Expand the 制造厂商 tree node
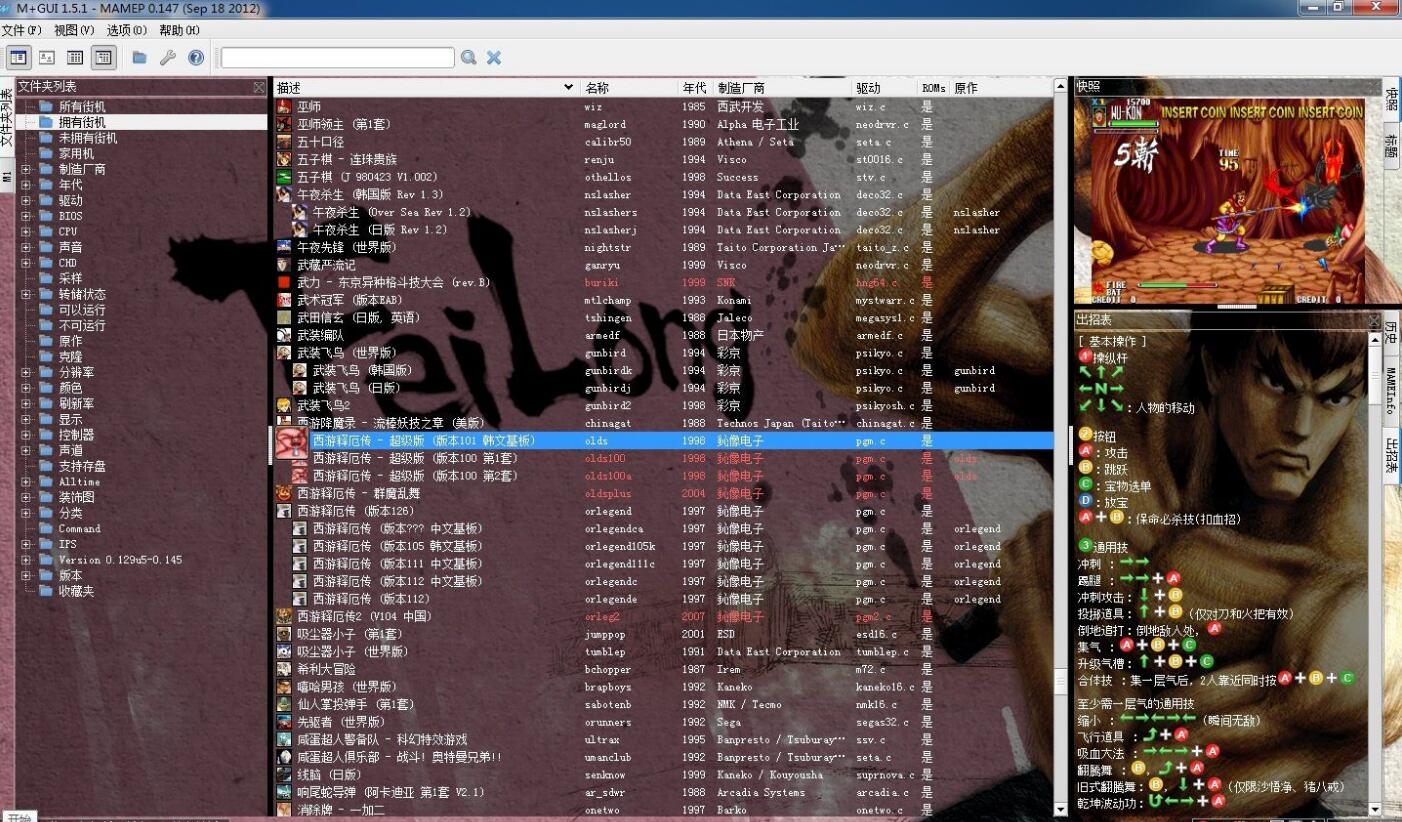The height and width of the screenshot is (822, 1402). (x=25, y=169)
